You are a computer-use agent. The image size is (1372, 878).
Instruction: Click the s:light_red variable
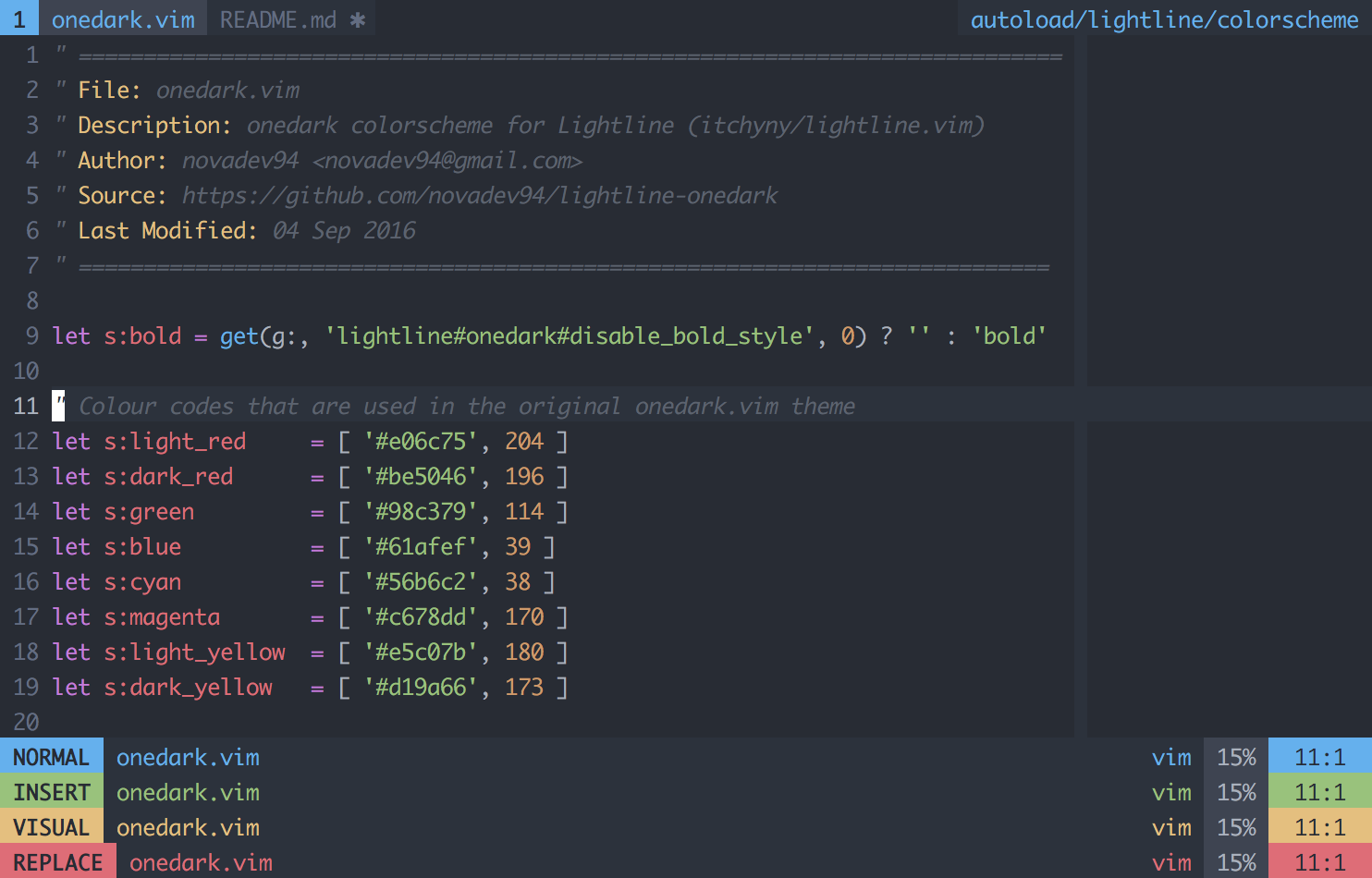pyautogui.click(x=175, y=441)
